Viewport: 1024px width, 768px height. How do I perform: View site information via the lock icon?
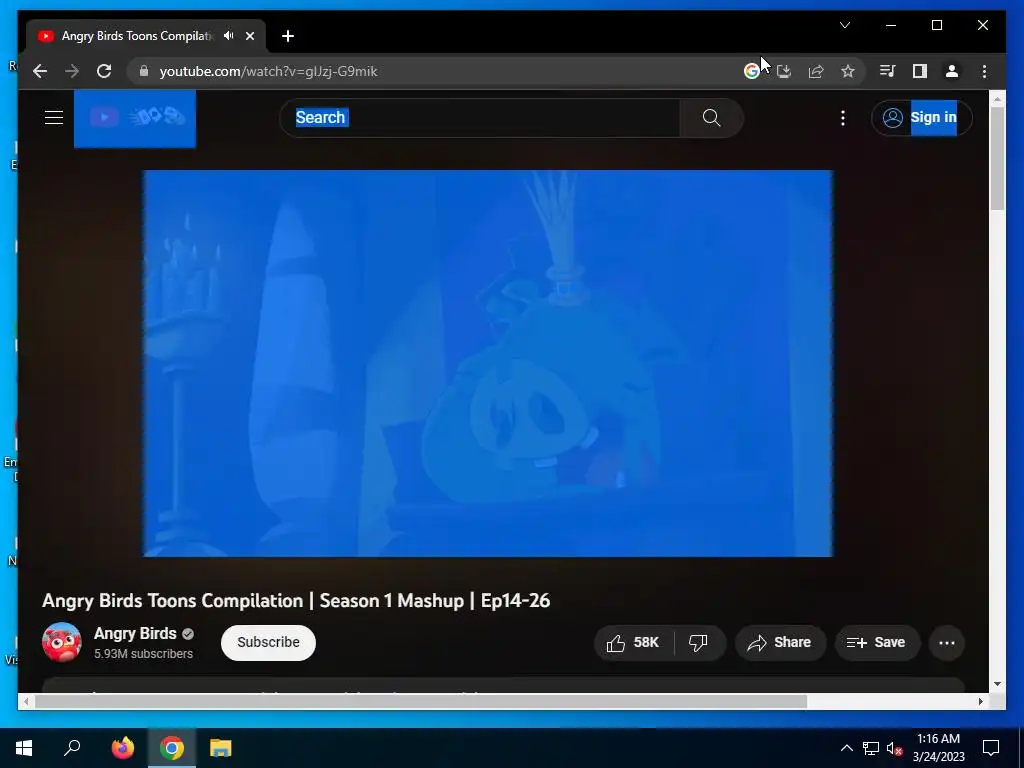click(x=144, y=71)
